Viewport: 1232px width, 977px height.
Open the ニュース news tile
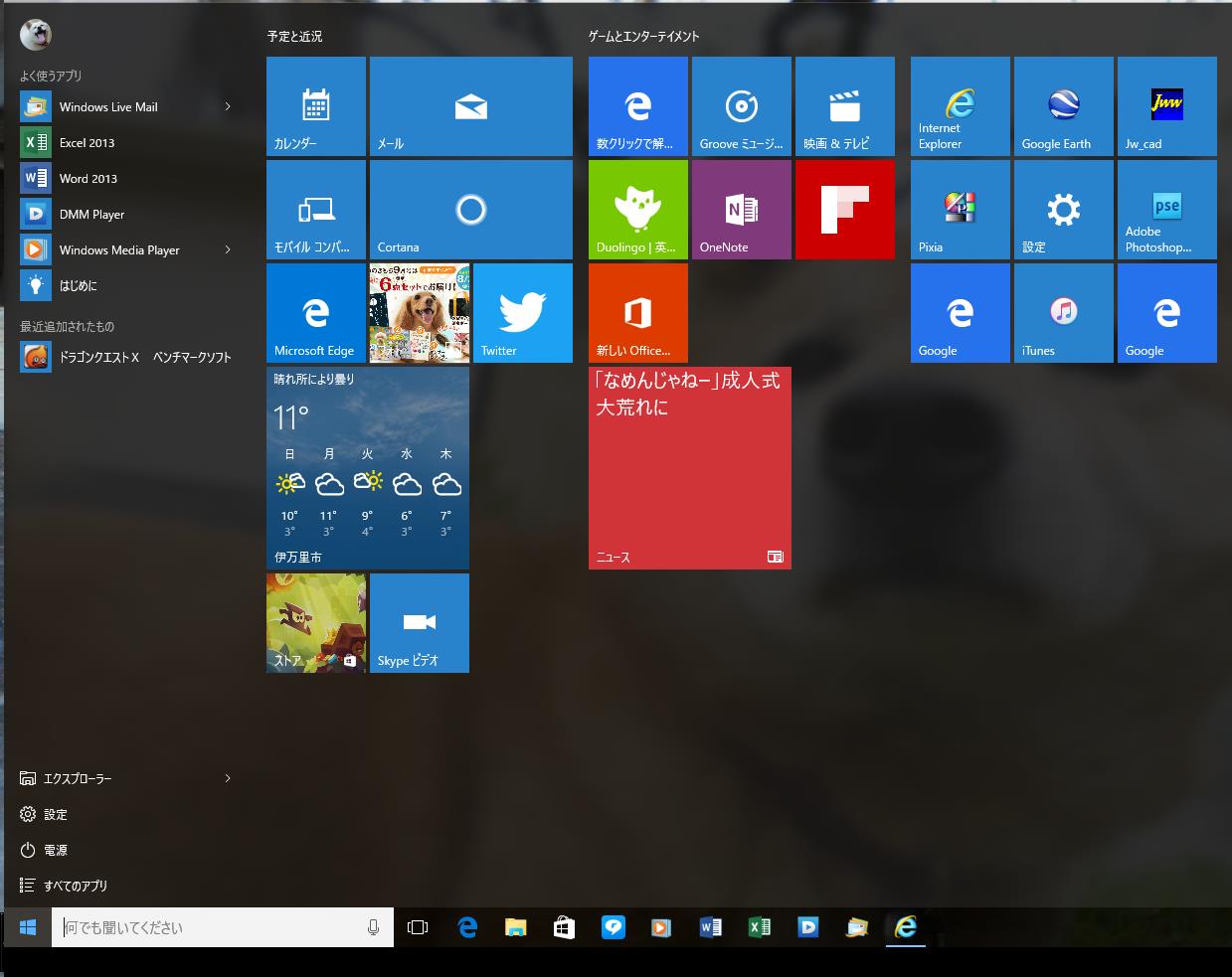(690, 468)
